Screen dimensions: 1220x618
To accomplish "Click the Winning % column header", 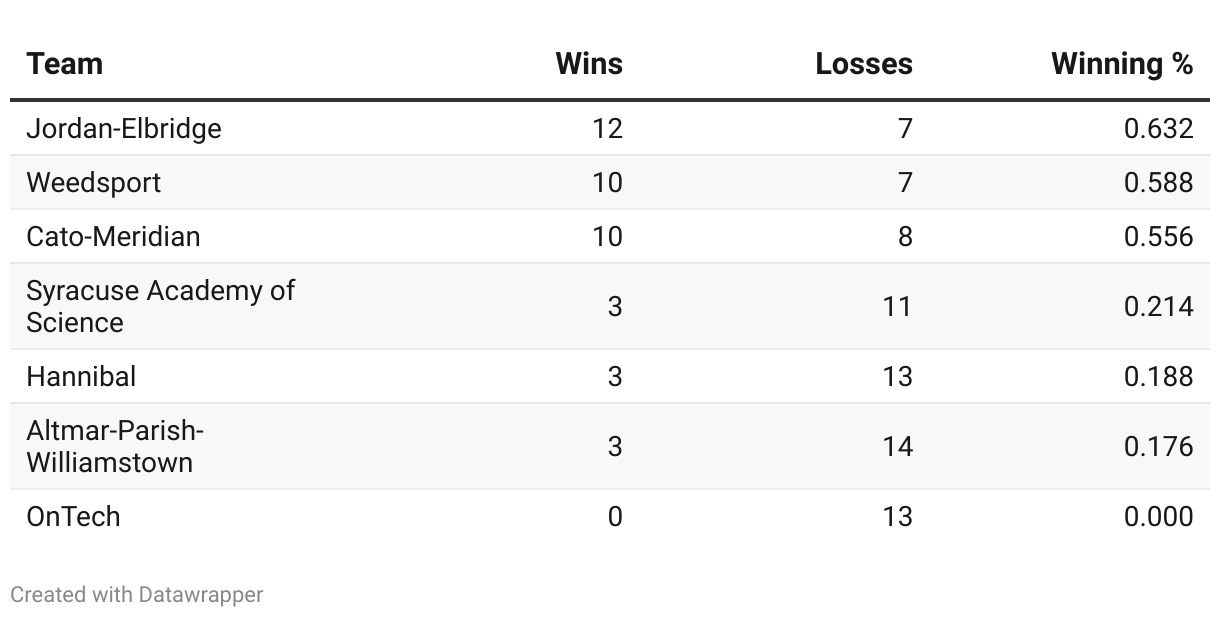I will point(1122,64).
